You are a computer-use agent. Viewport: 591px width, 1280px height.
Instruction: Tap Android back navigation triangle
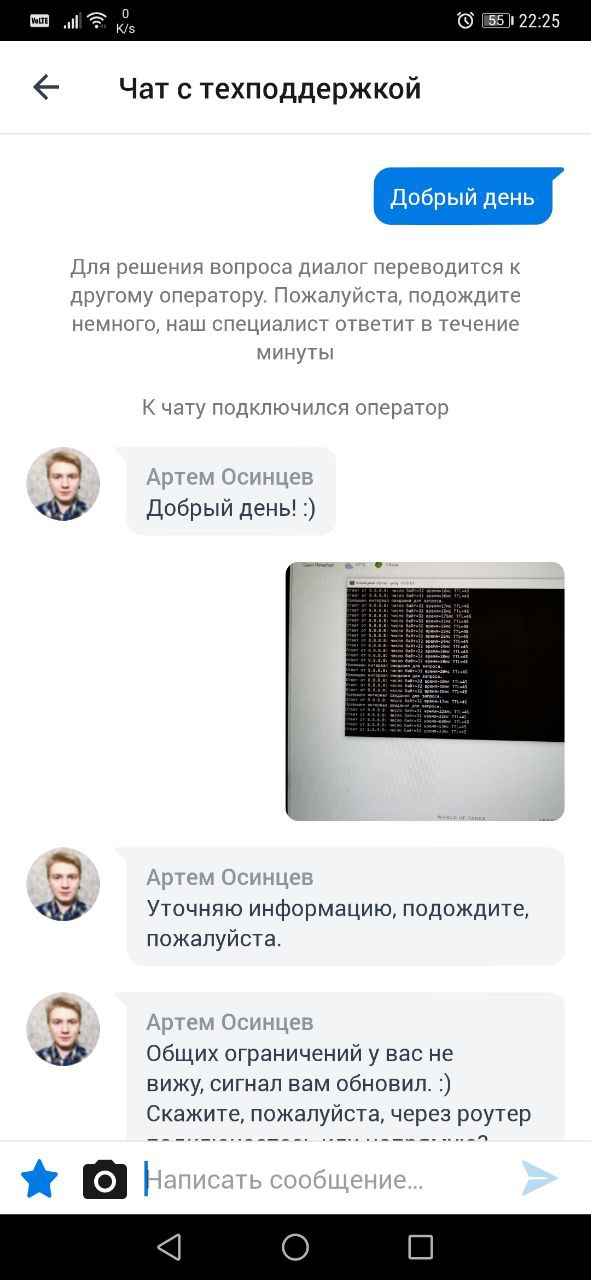point(169,1246)
